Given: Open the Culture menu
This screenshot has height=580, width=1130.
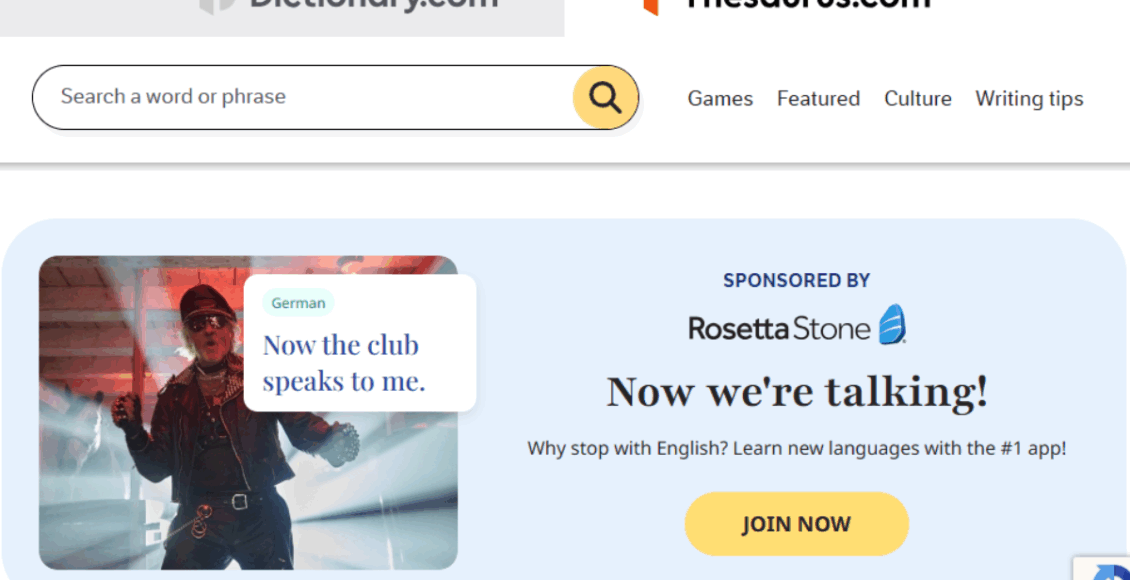Looking at the screenshot, I should point(917,99).
